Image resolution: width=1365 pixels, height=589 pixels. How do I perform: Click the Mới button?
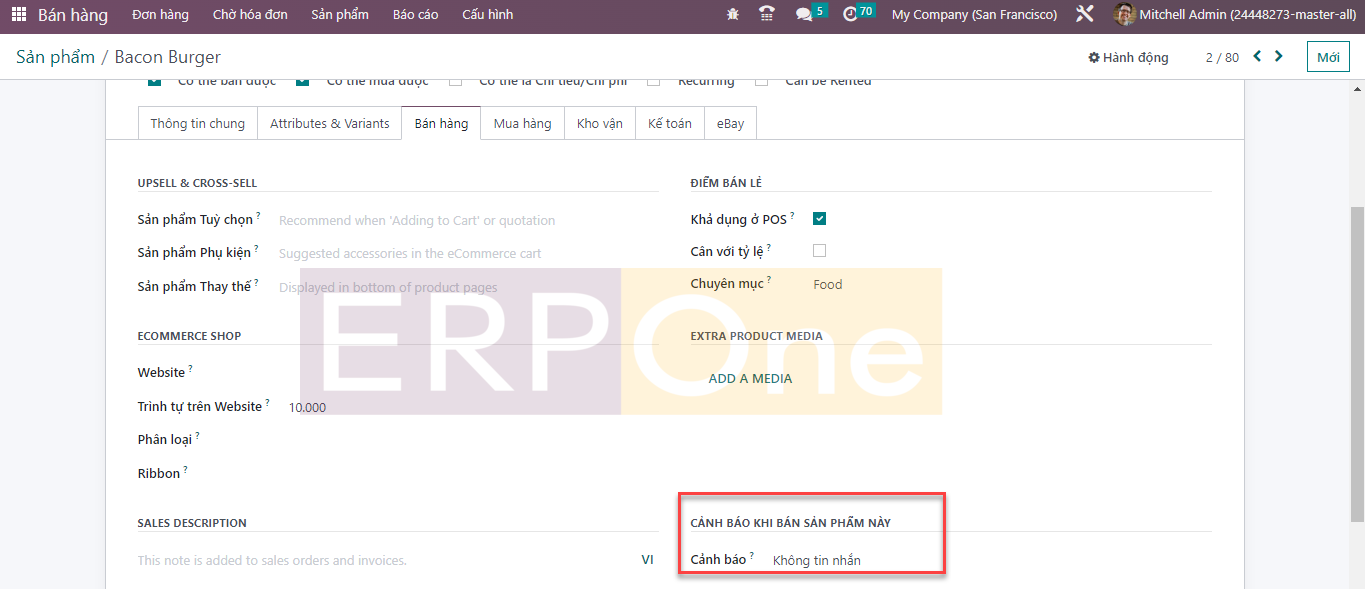1327,57
